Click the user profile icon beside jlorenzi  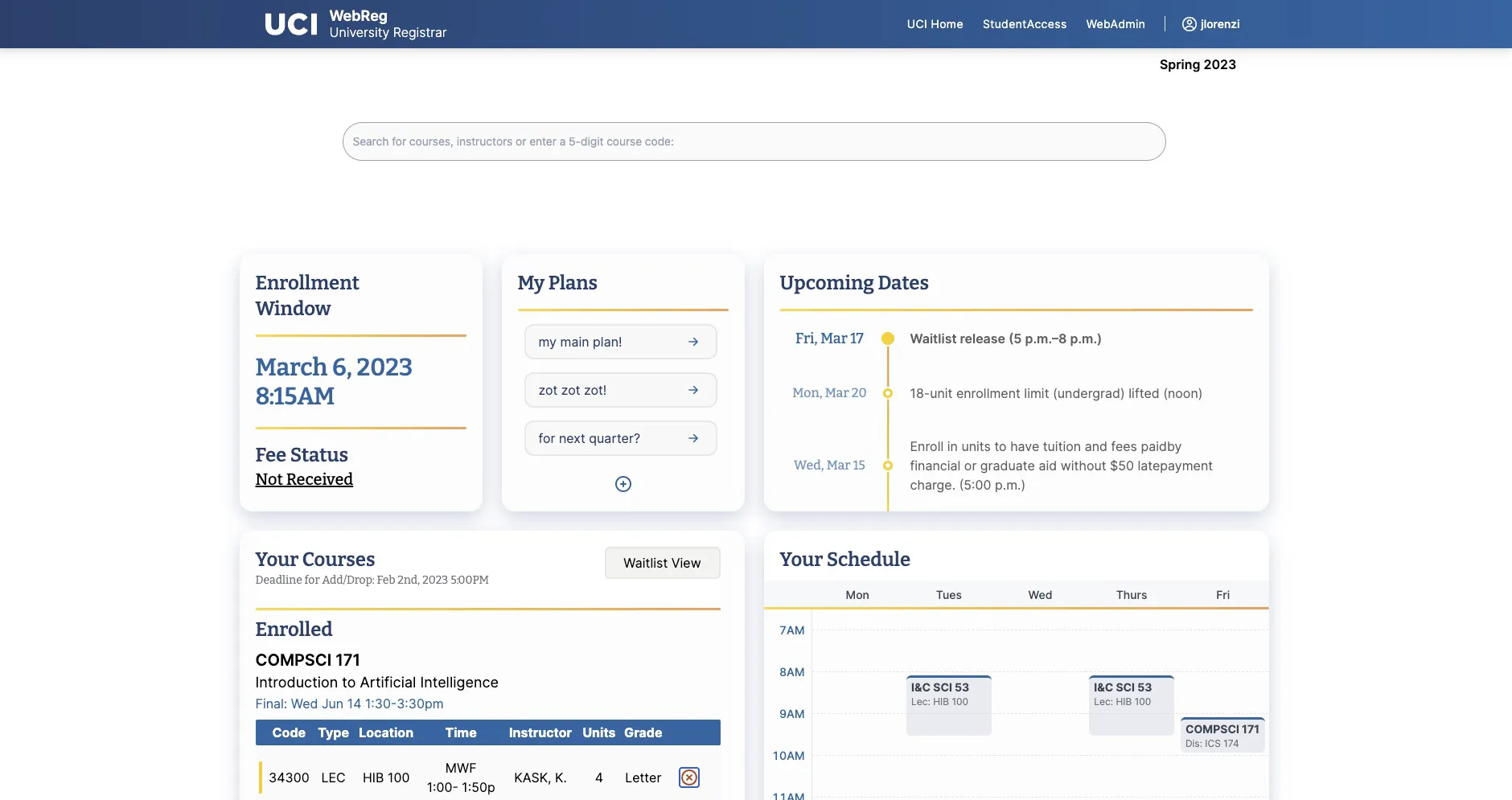tap(1189, 24)
